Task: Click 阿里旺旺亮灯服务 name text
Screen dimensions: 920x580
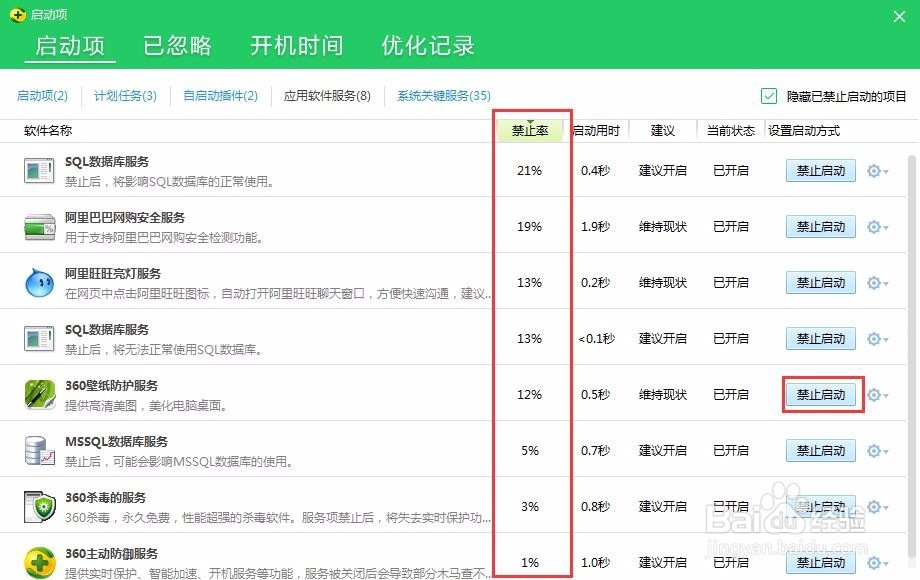Action: pyautogui.click(x=113, y=274)
